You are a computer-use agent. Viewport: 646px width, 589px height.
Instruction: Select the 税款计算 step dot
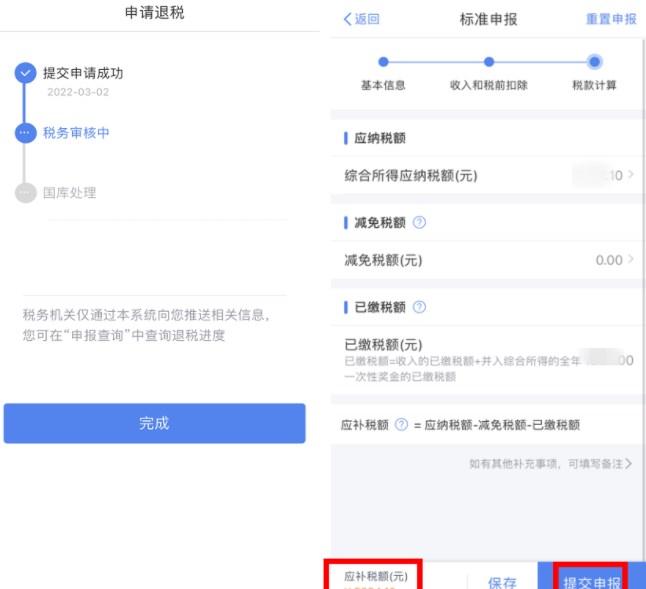click(595, 62)
